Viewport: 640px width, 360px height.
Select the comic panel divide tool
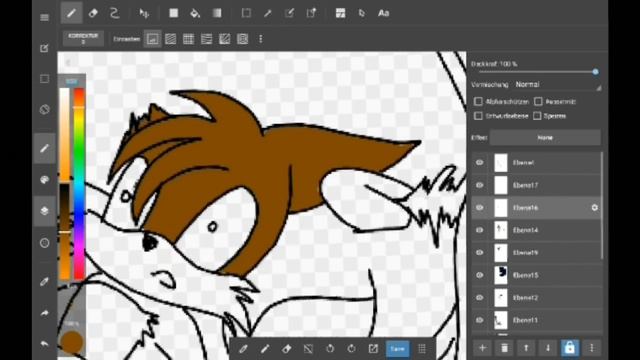[340, 13]
